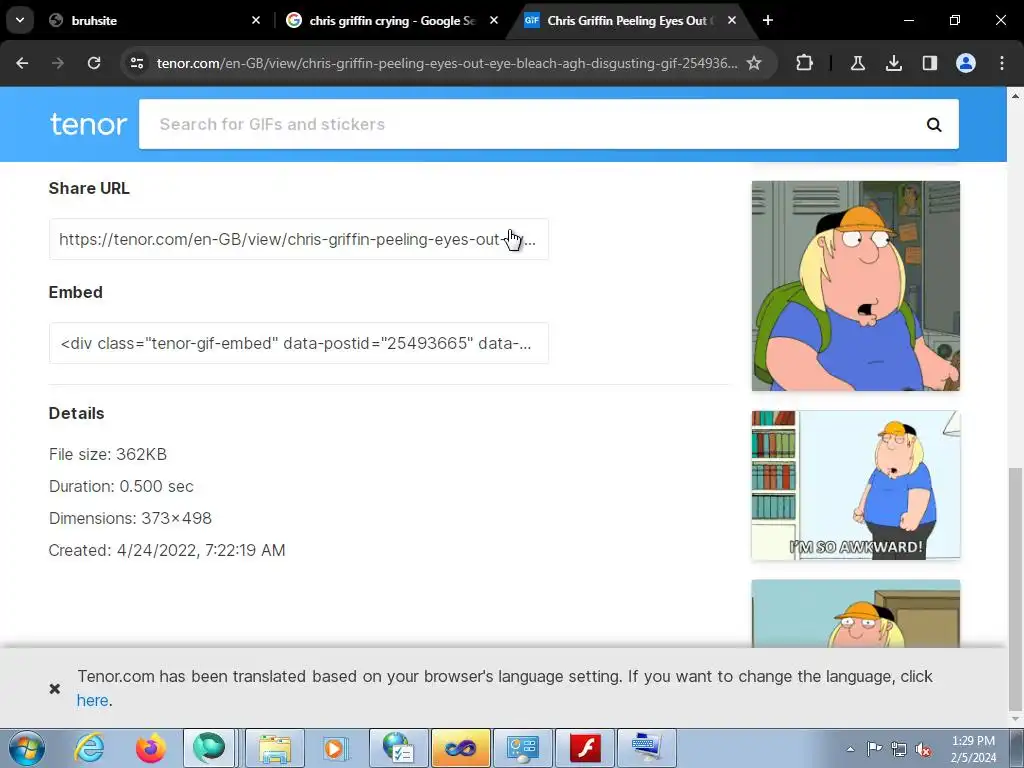Open the I'M SO AWKWARD GIF thumbnail
1024x768 pixels.
[x=856, y=485]
